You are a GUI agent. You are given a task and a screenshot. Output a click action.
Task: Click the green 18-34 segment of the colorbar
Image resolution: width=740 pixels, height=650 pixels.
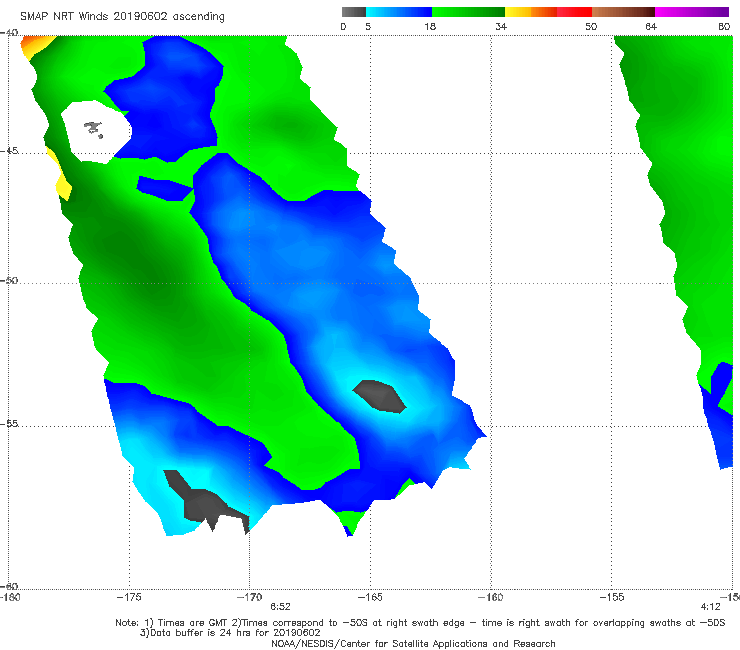(x=468, y=12)
